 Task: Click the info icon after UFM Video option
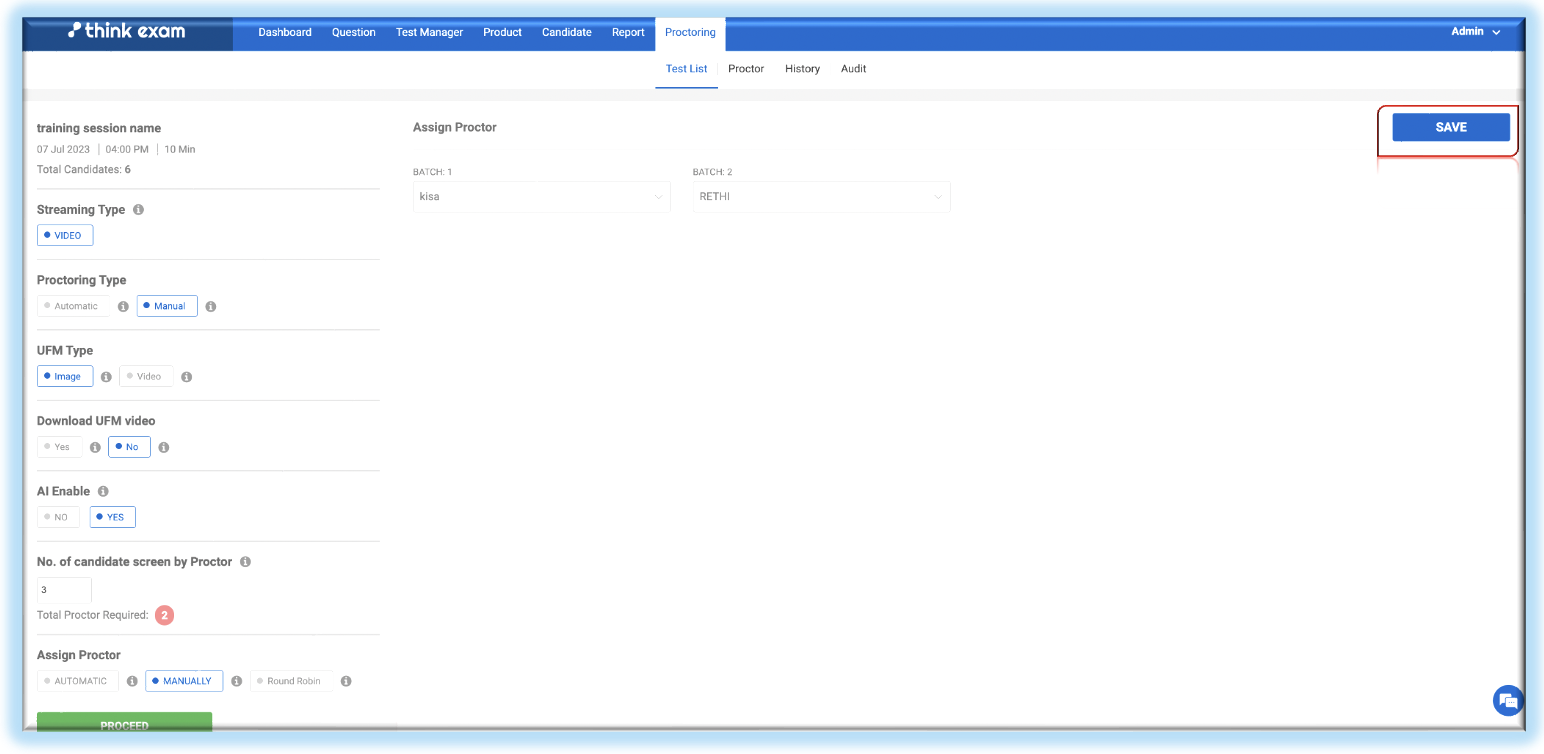187,377
